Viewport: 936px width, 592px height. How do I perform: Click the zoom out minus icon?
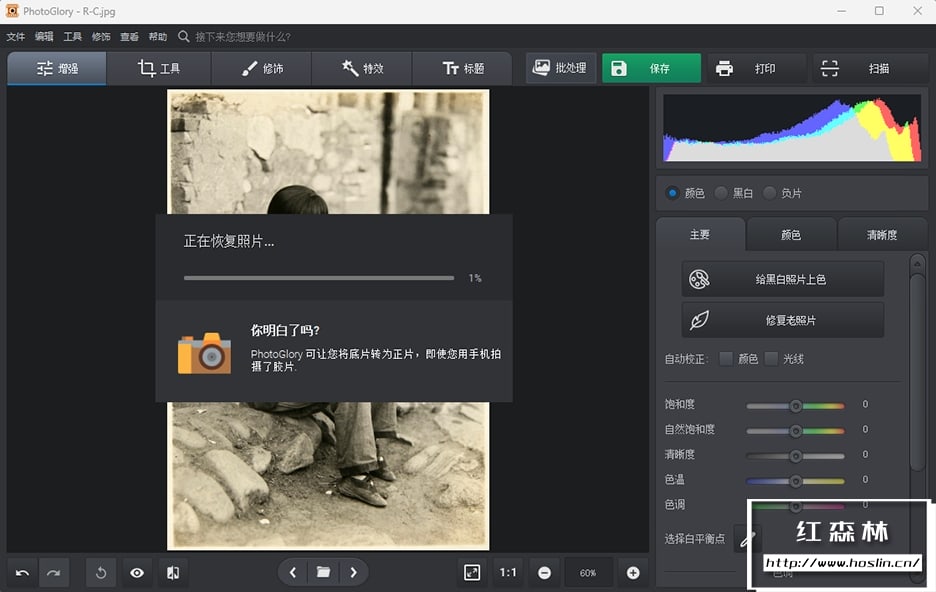tap(544, 573)
